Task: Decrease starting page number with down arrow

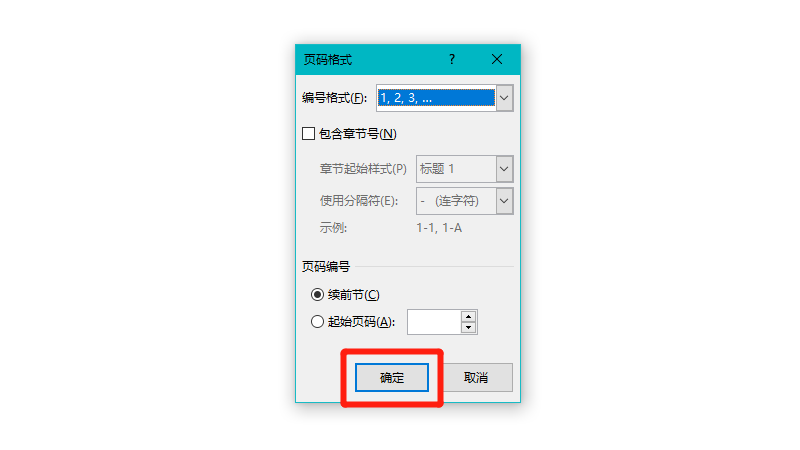Action: [x=468, y=328]
